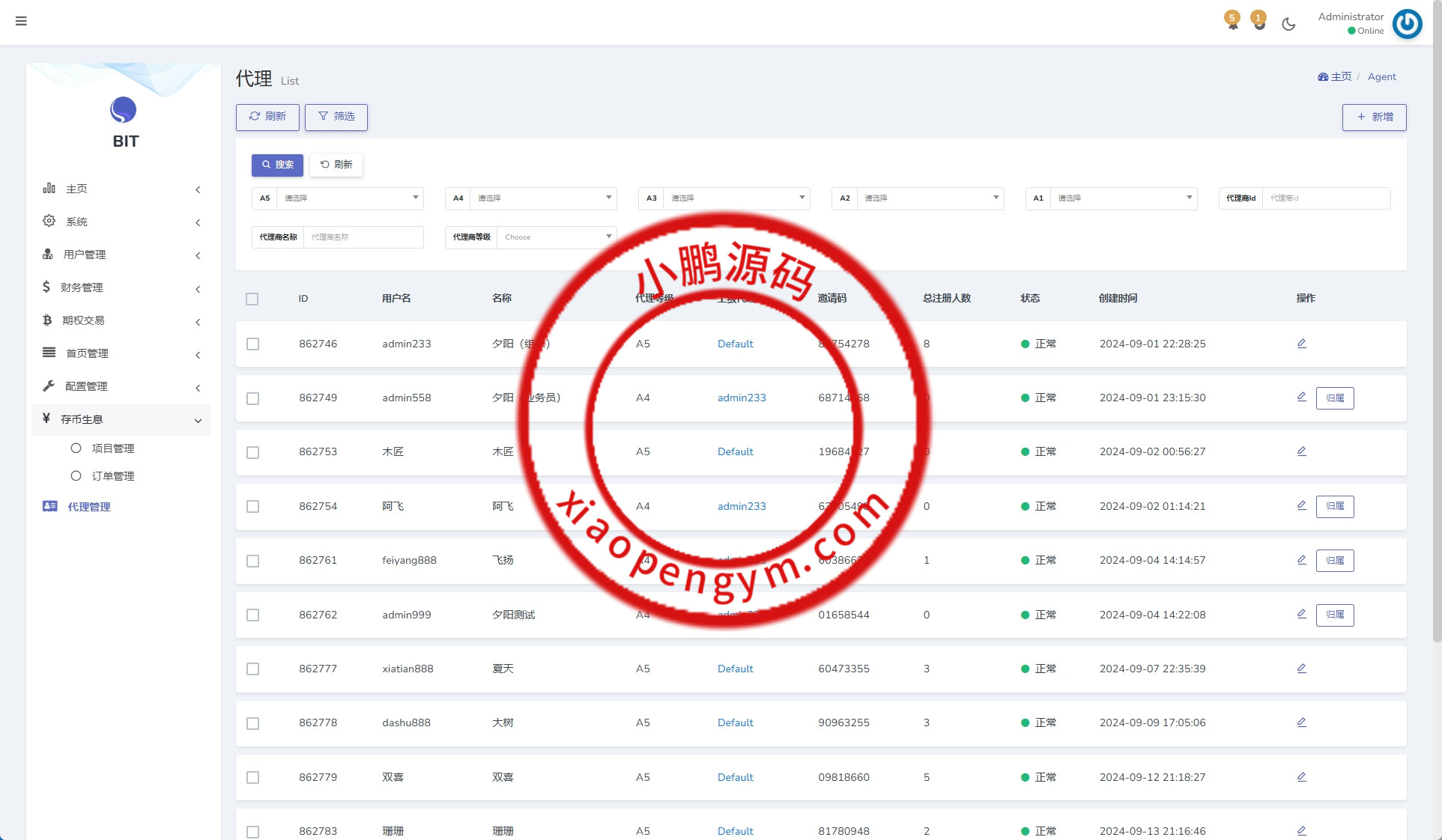Toggle dark mode moon icon
This screenshot has height=840, width=1442.
[1288, 24]
